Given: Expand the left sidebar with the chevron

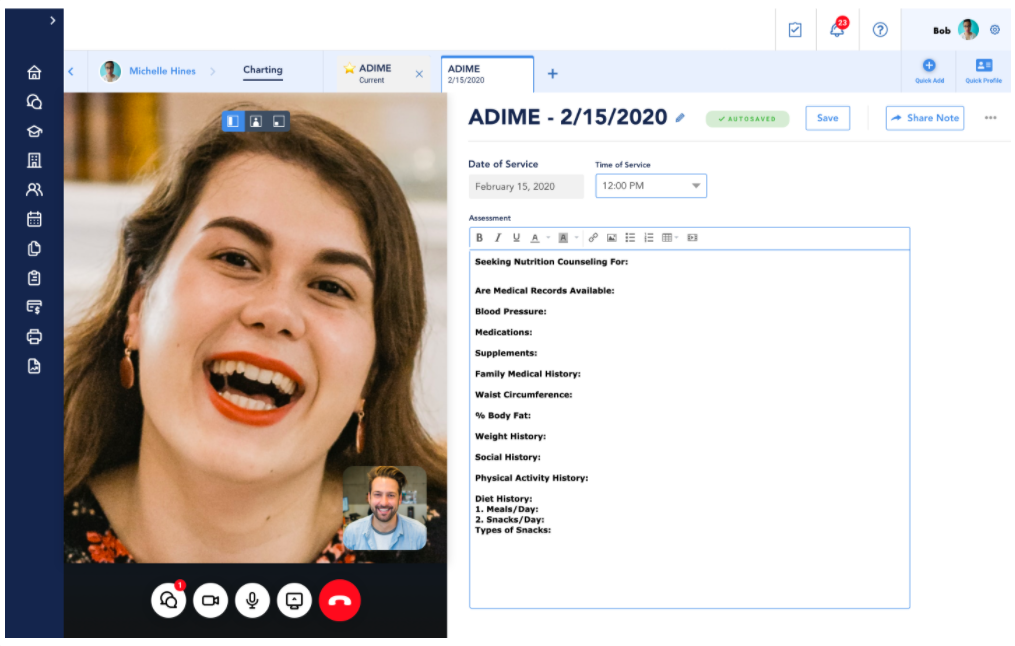Looking at the screenshot, I should click(52, 20).
